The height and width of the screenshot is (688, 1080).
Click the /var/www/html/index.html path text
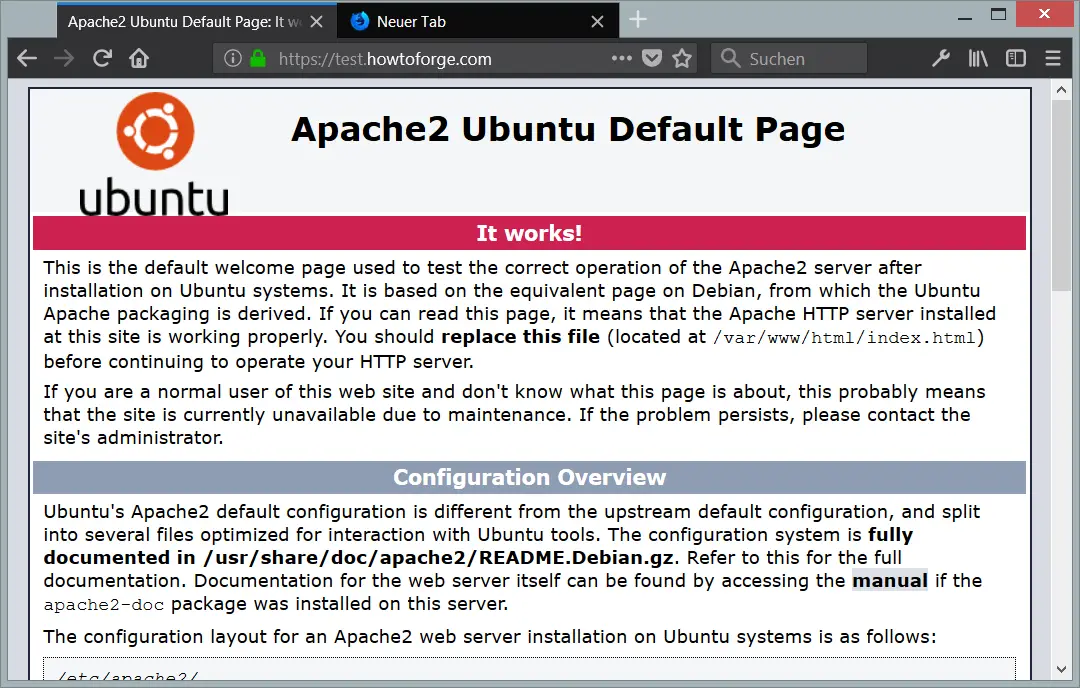click(x=844, y=338)
